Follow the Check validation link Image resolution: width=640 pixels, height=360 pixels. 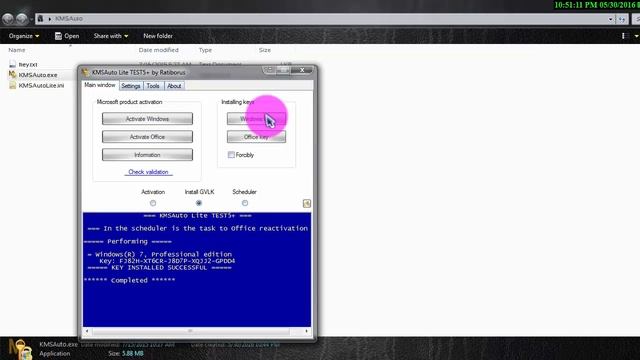(x=148, y=172)
